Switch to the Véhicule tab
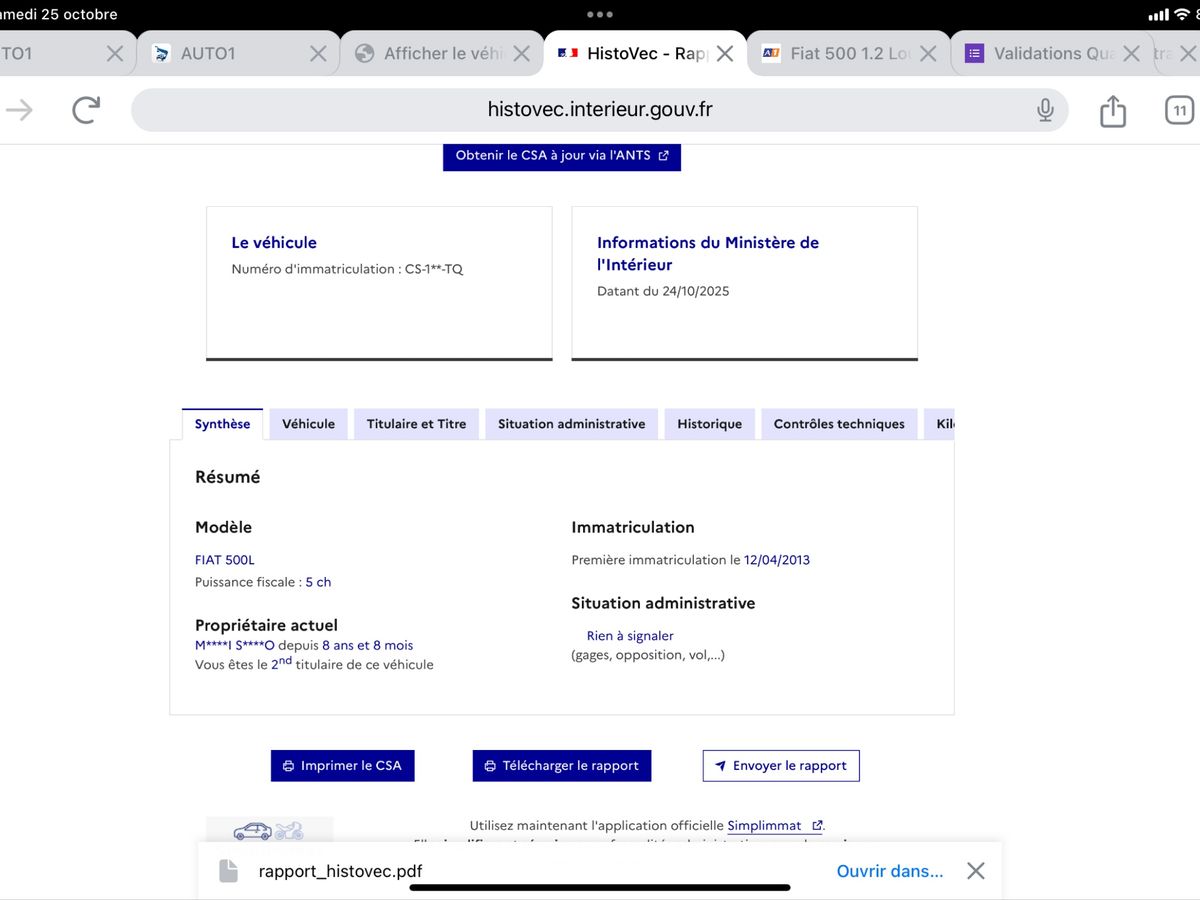This screenshot has height=900, width=1200. pyautogui.click(x=308, y=424)
